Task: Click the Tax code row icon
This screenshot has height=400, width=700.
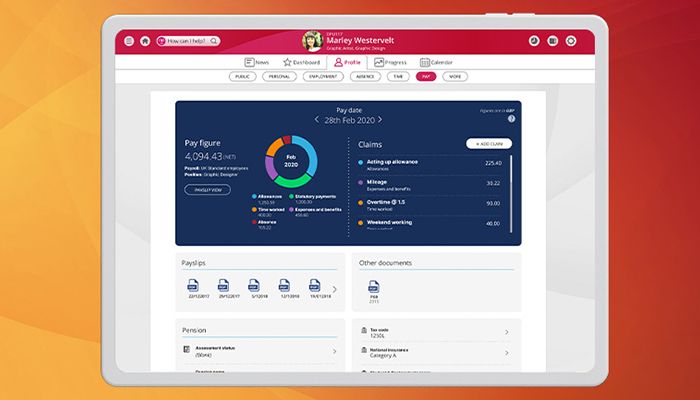Action: [x=364, y=330]
